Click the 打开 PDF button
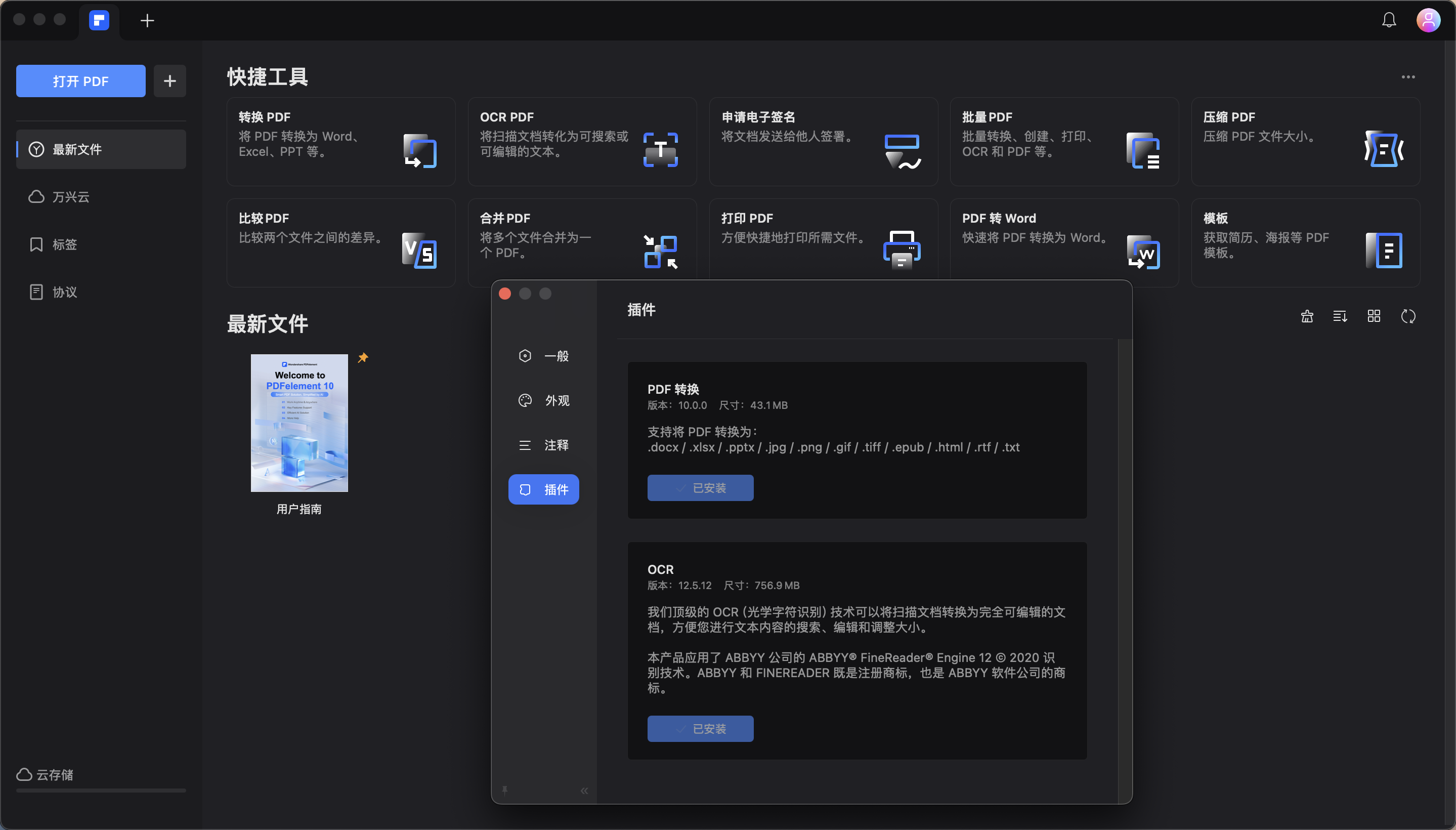 (x=81, y=81)
